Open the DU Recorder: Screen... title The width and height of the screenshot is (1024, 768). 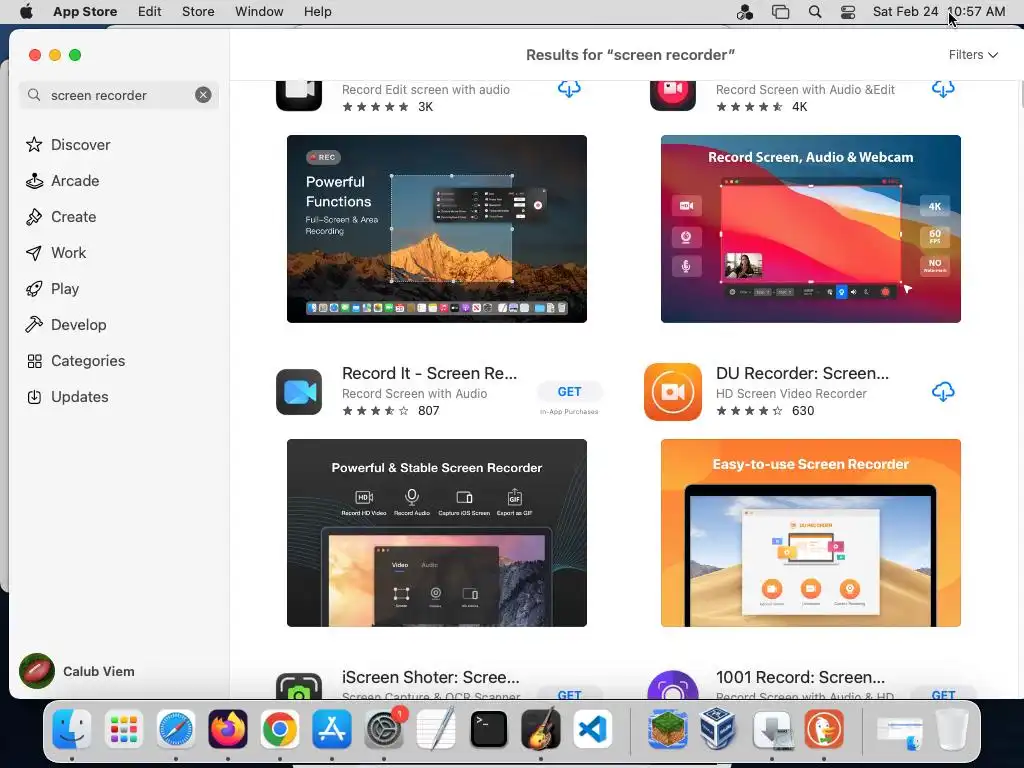[x=802, y=373]
